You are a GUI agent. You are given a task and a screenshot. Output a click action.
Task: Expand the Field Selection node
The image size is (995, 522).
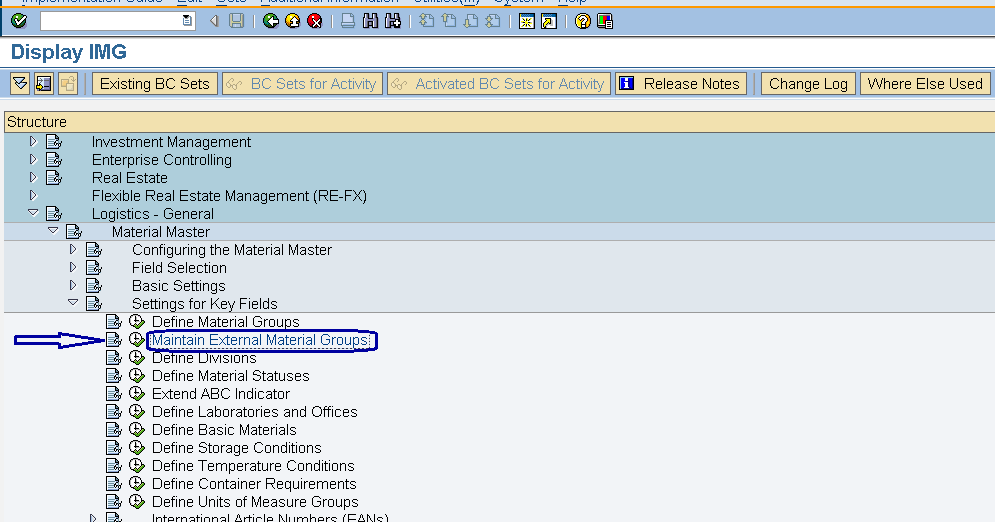click(x=73, y=267)
